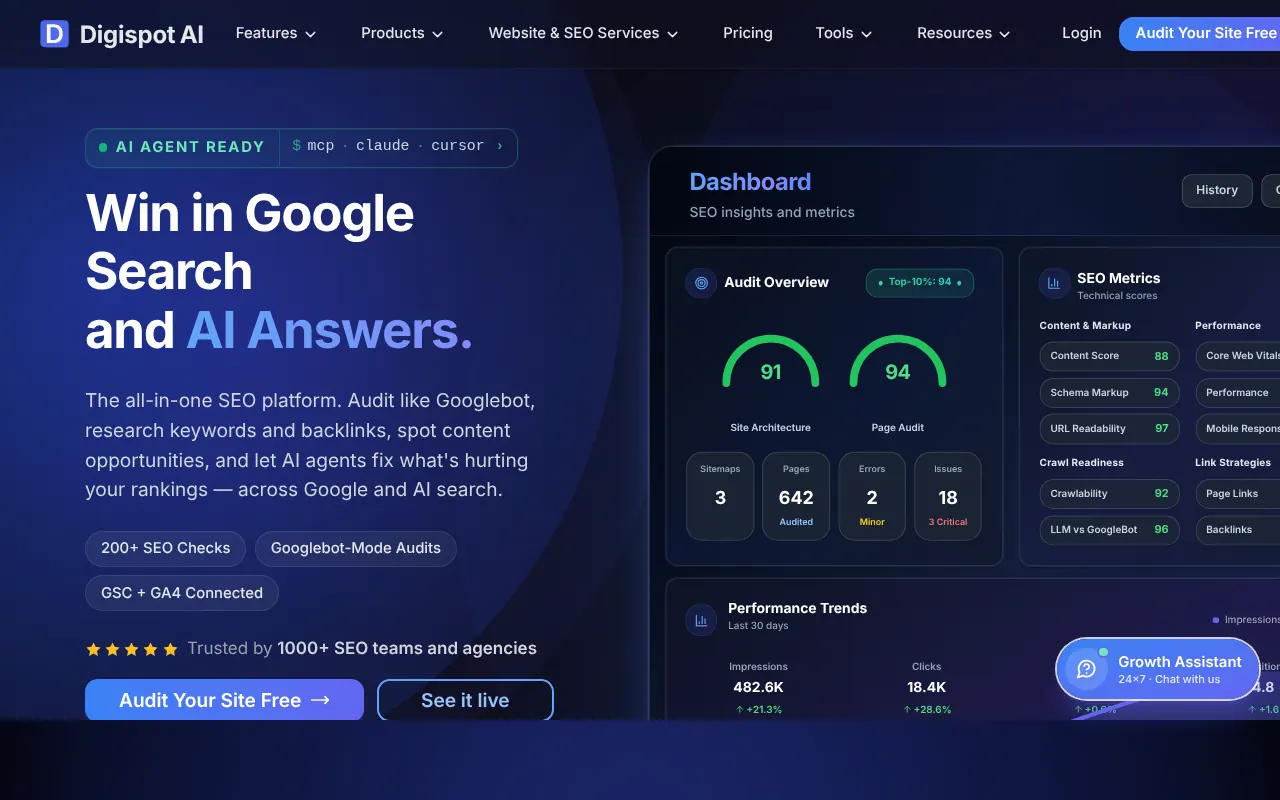Select the Content Score 88 row
The image size is (1280, 800).
(x=1110, y=356)
